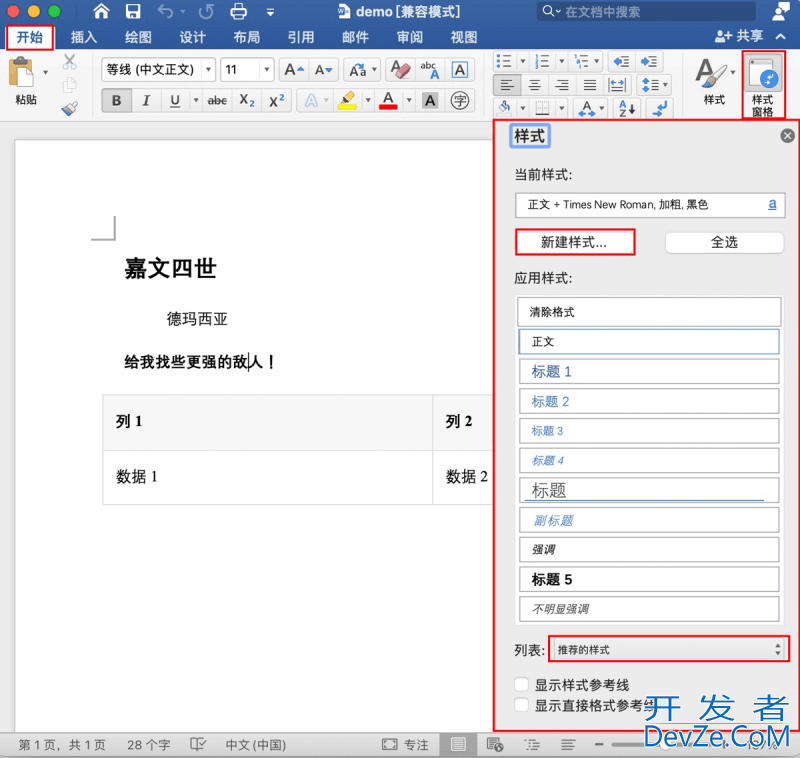Open the 列表 dropdown showing 推荐的样式

point(668,650)
